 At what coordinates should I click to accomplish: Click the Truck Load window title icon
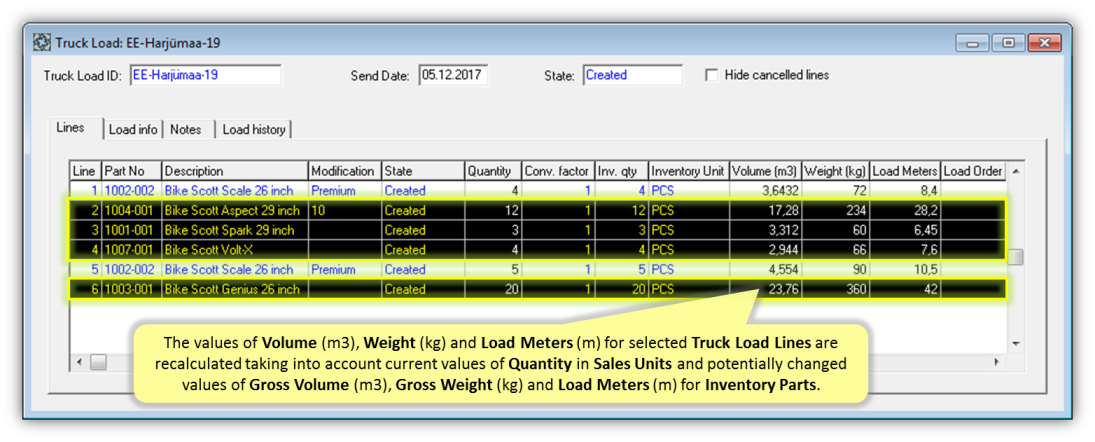(x=41, y=43)
